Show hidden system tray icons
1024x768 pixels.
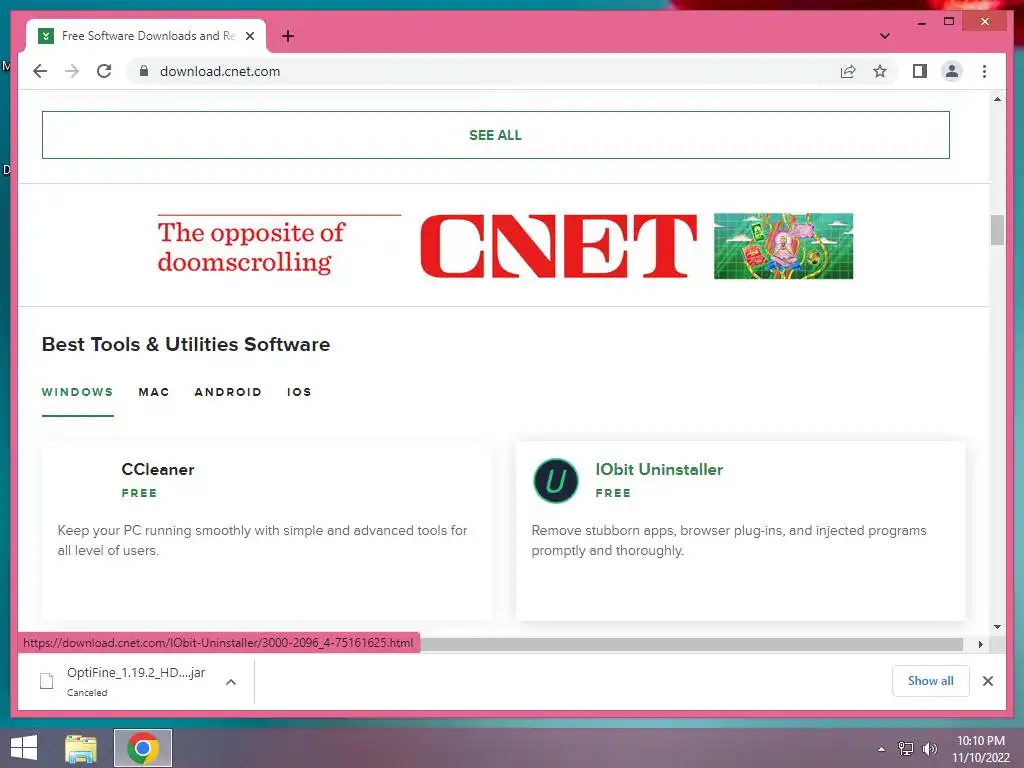click(881, 749)
